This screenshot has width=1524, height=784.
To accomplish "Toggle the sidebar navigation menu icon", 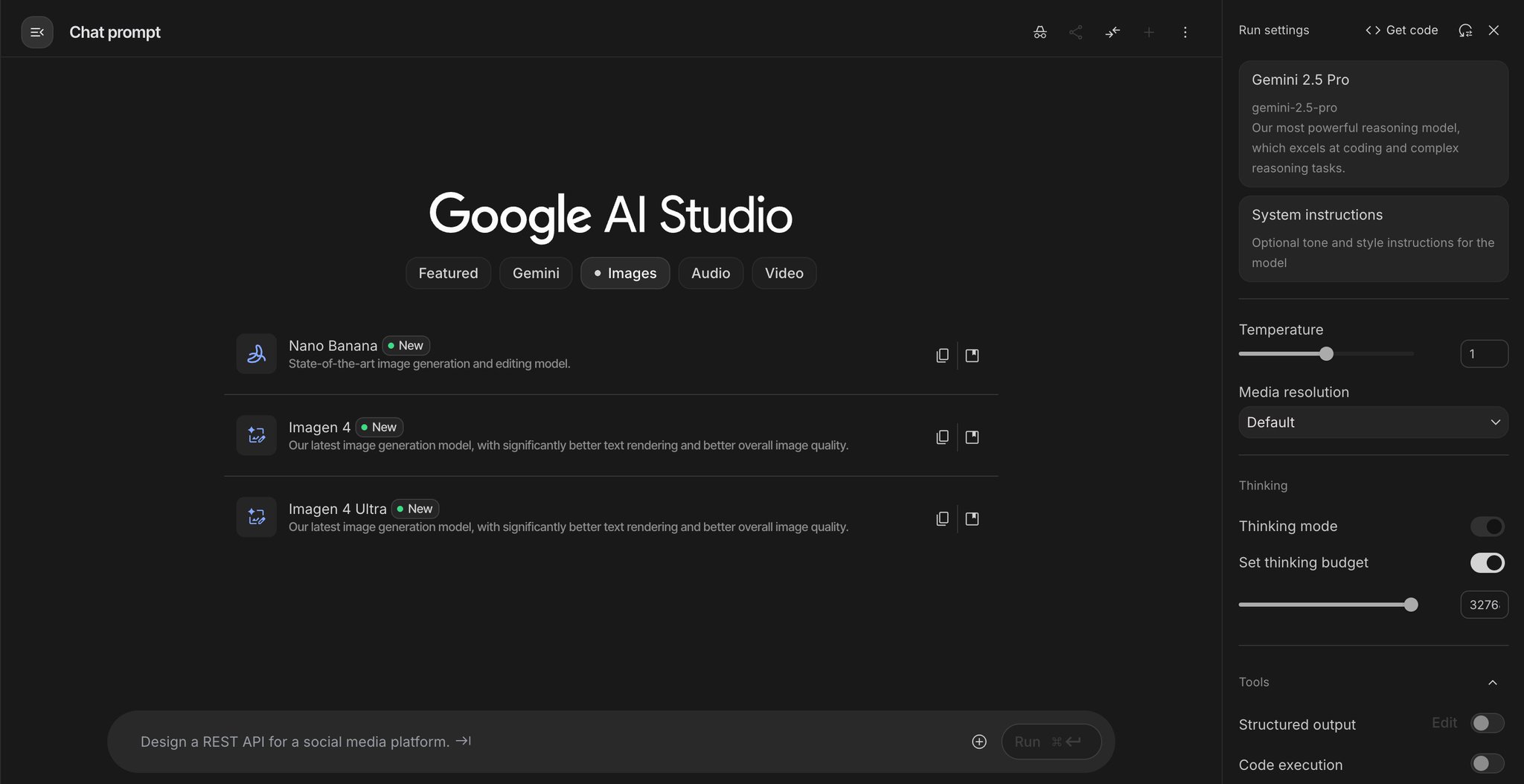I will (37, 32).
